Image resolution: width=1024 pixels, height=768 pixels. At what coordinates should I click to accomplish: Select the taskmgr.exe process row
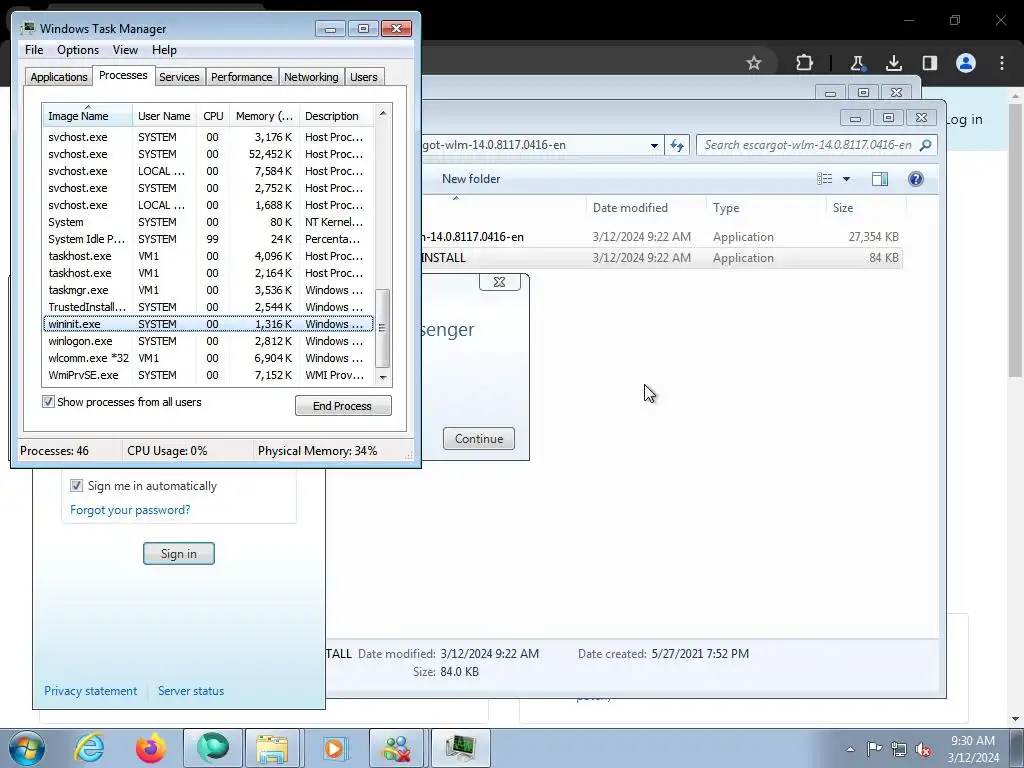tap(208, 290)
